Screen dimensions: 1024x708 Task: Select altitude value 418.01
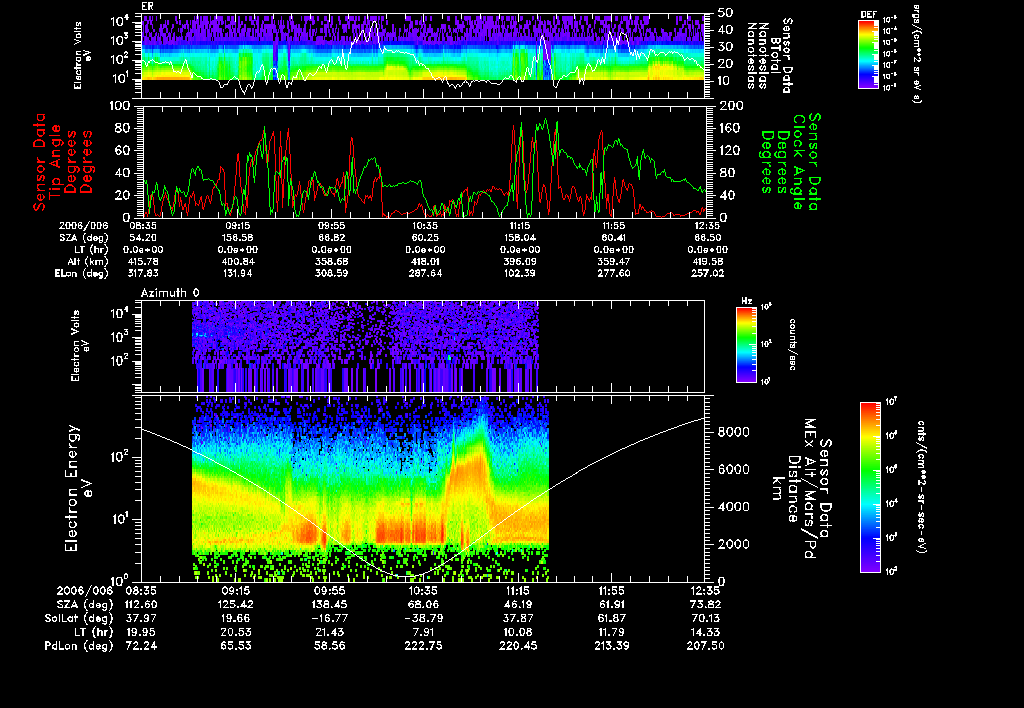[x=425, y=261]
